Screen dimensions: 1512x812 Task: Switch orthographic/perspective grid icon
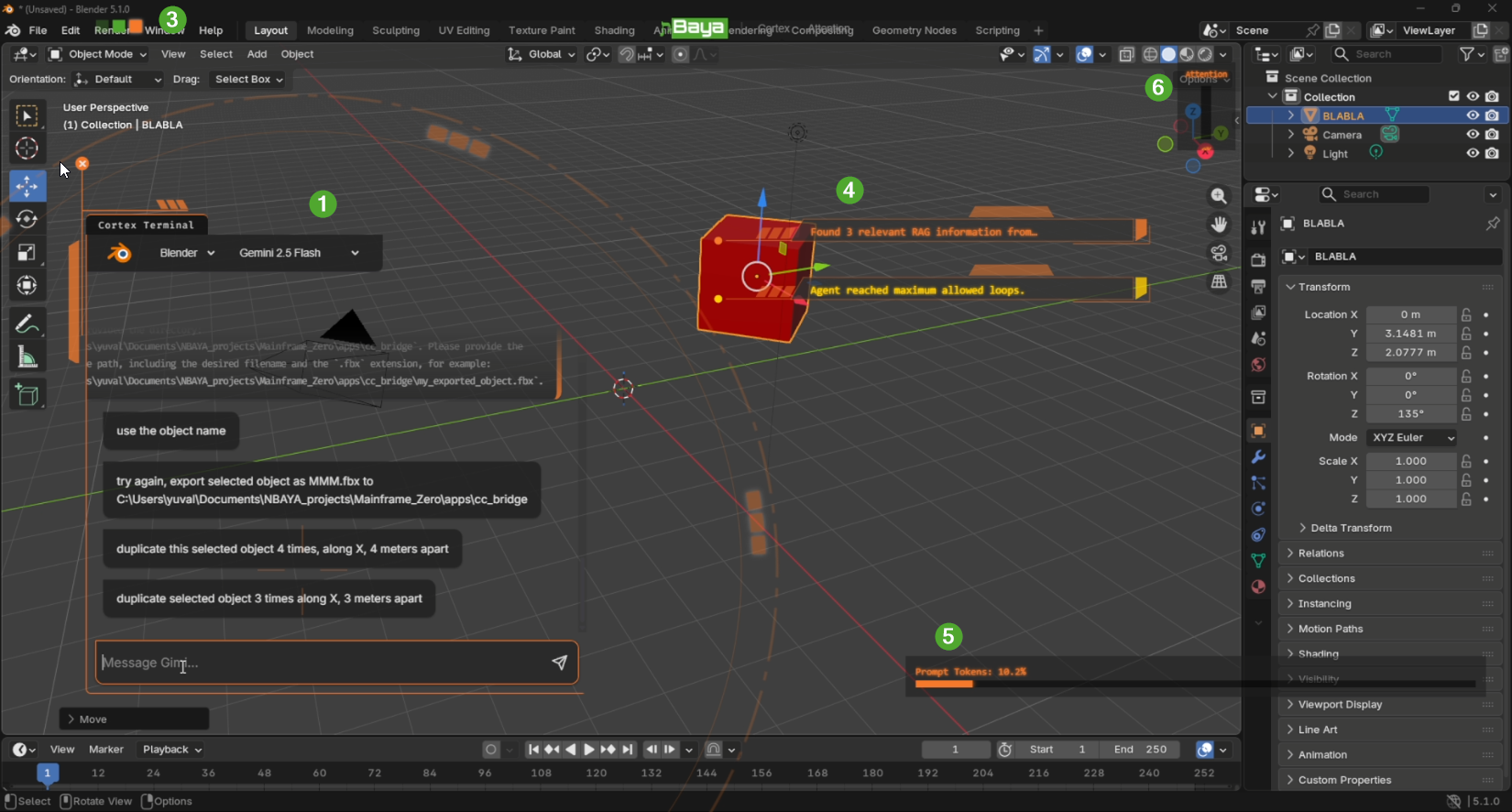click(x=1219, y=282)
